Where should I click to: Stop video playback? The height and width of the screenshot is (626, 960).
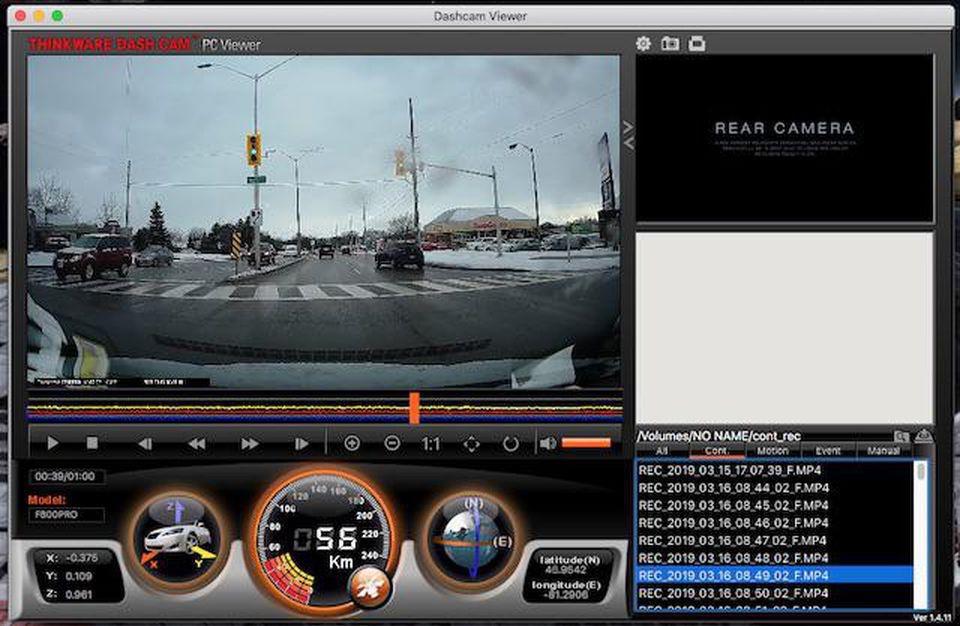coord(92,443)
